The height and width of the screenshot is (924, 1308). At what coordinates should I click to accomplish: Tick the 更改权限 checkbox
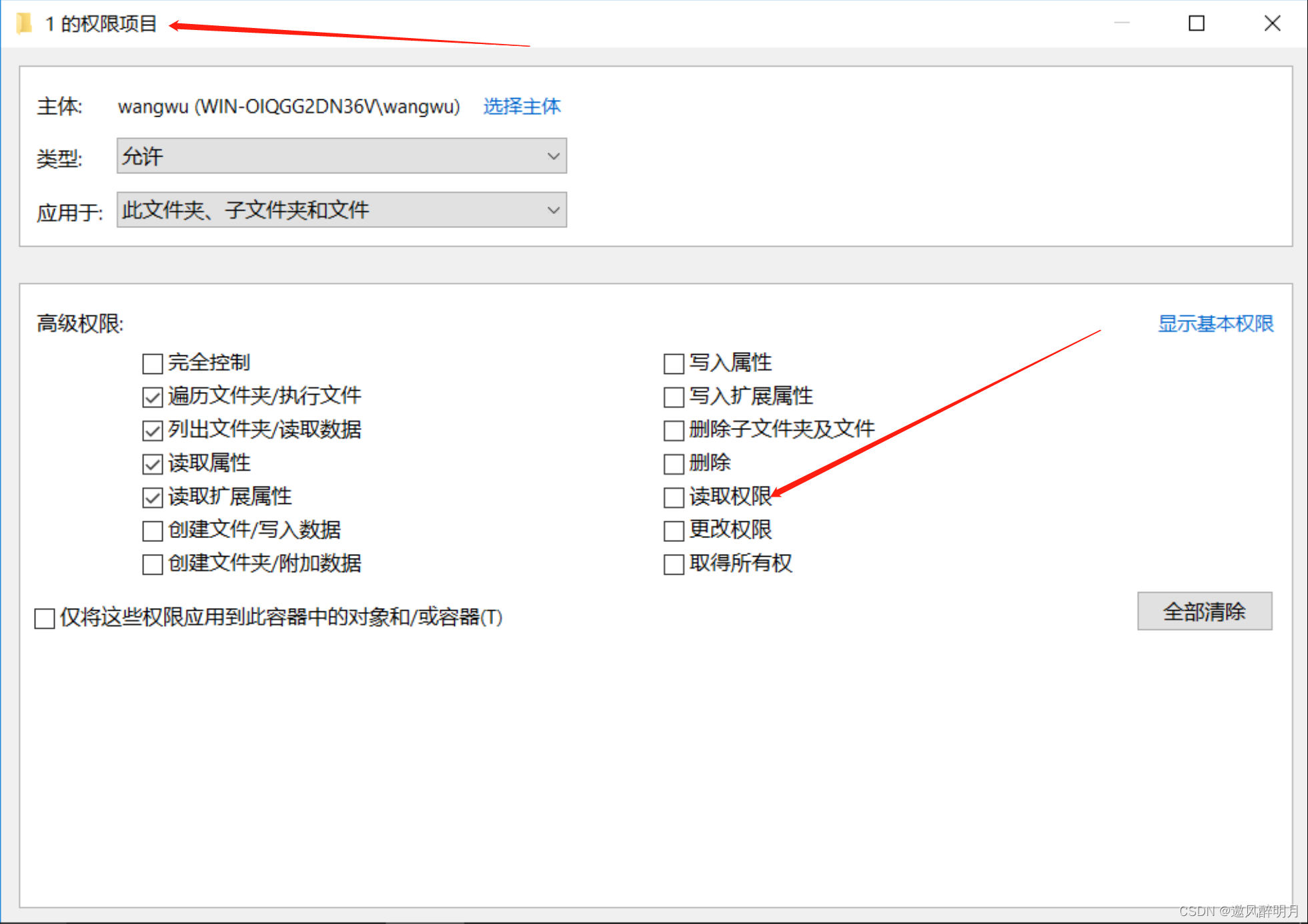tap(674, 531)
